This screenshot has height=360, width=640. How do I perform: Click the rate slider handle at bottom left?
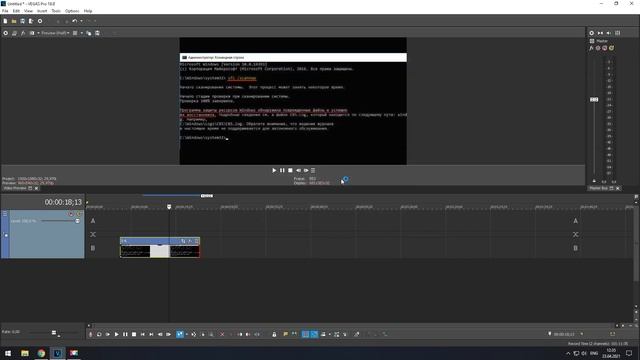(x=54, y=333)
